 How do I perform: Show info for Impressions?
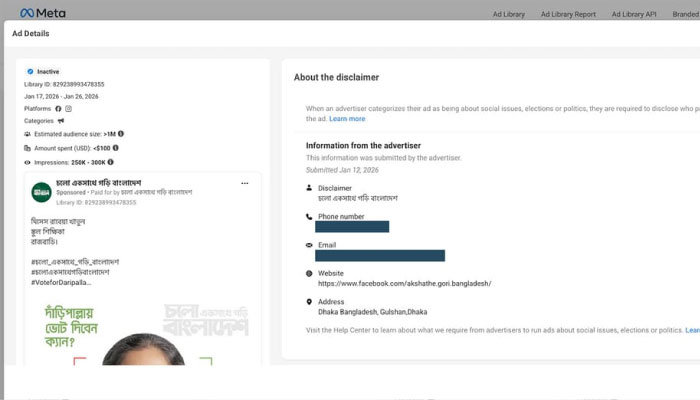coord(110,162)
